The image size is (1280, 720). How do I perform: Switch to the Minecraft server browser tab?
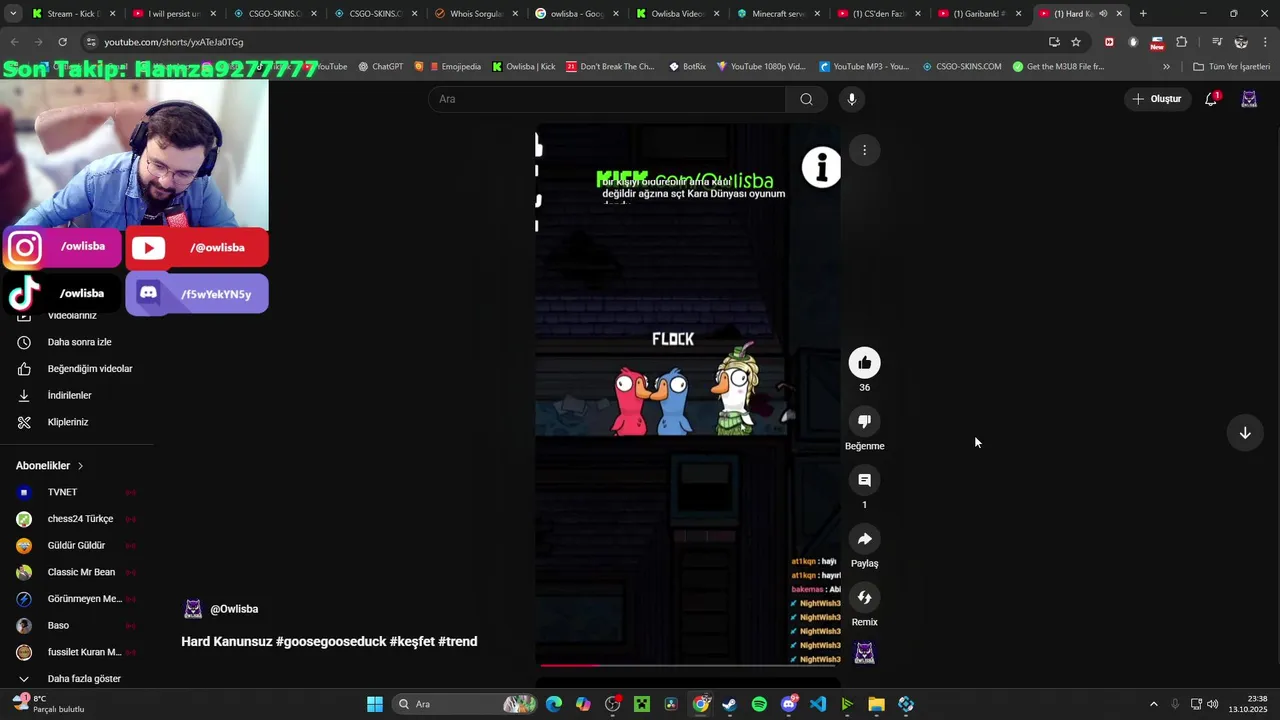point(777,14)
